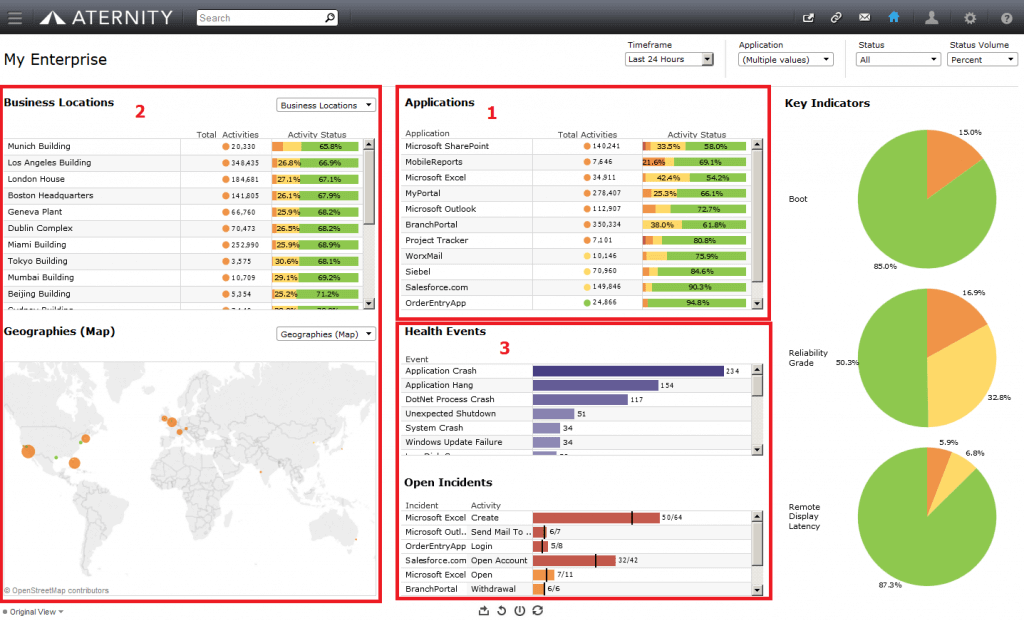The width and height of the screenshot is (1024, 621).
Task: Open dashboard in external window icon
Action: point(808,18)
